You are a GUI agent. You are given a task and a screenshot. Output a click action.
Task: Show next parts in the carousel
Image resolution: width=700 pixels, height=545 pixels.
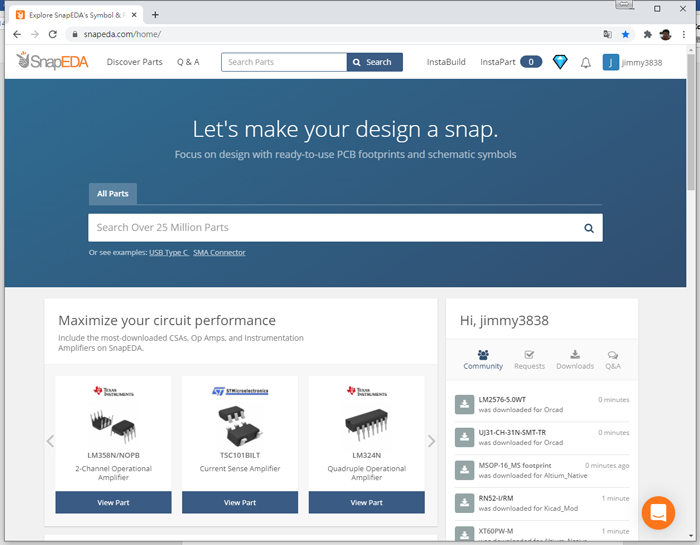coord(431,441)
